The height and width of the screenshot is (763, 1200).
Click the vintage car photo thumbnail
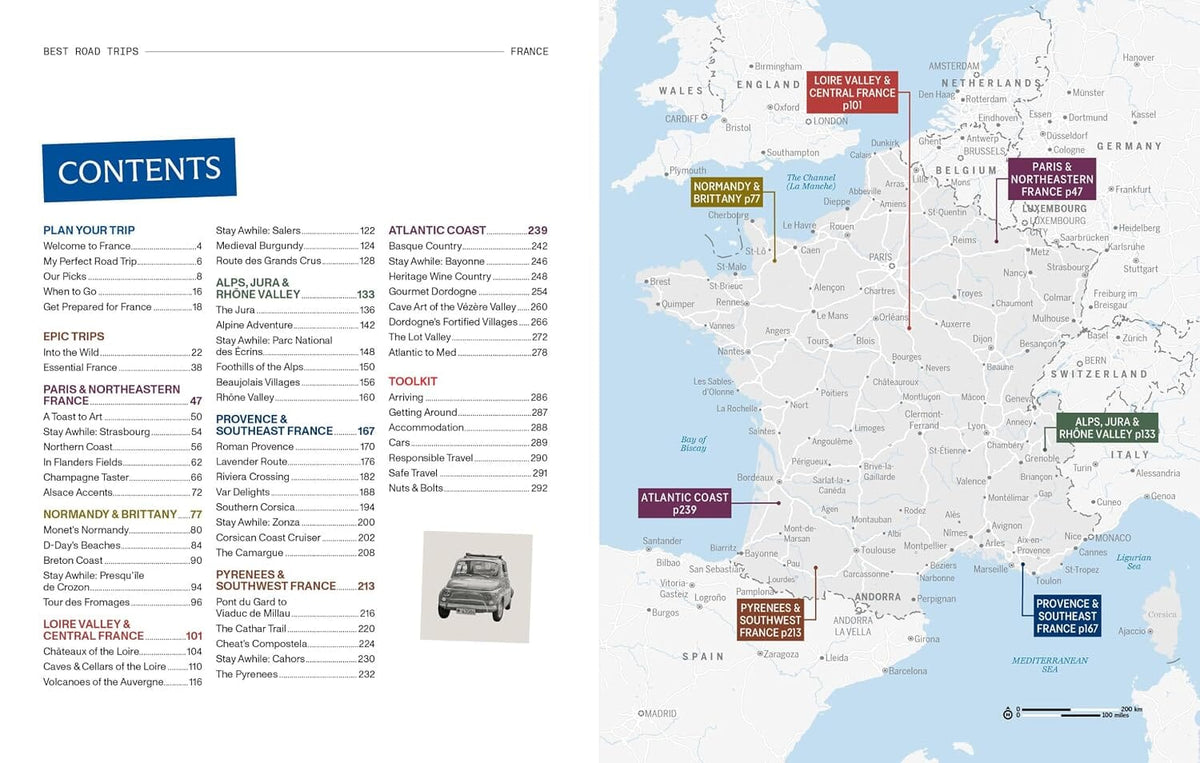(476, 586)
